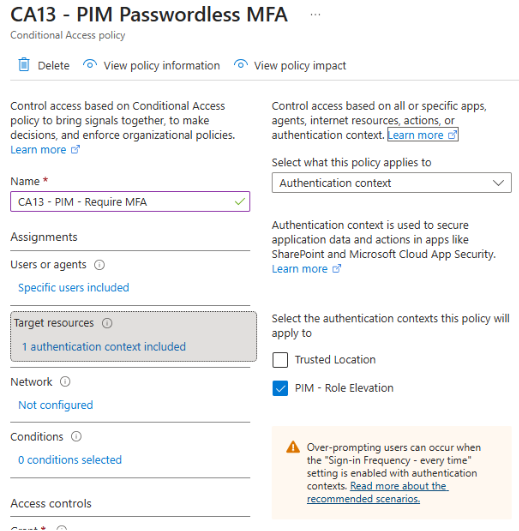Open Specific users included assignment
Viewport: 519px width, 531px height.
coord(73,288)
